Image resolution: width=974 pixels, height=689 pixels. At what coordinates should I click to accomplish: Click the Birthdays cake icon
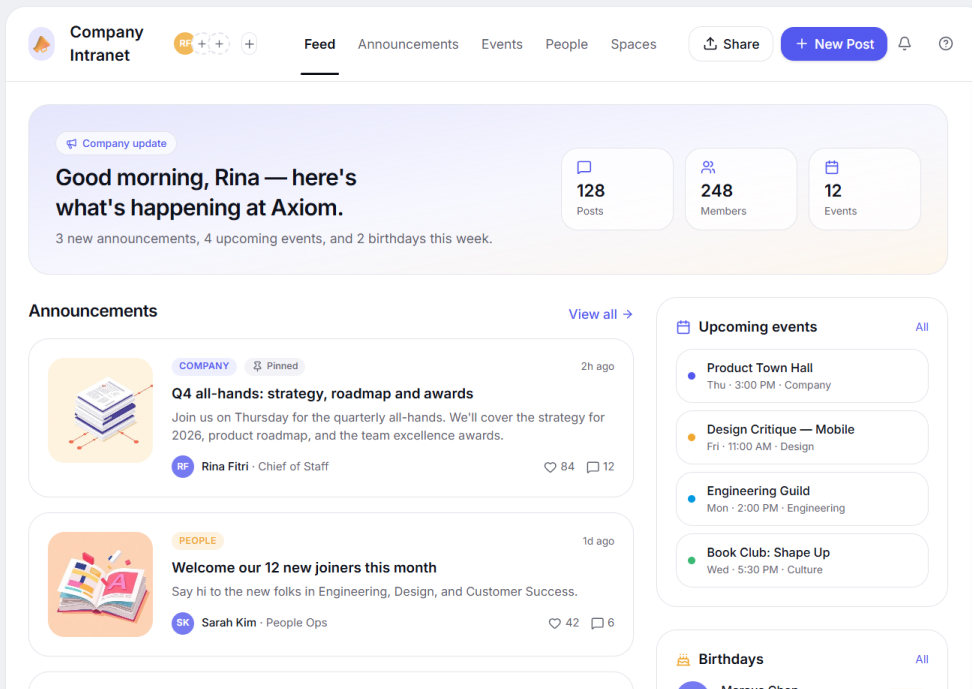(683, 659)
